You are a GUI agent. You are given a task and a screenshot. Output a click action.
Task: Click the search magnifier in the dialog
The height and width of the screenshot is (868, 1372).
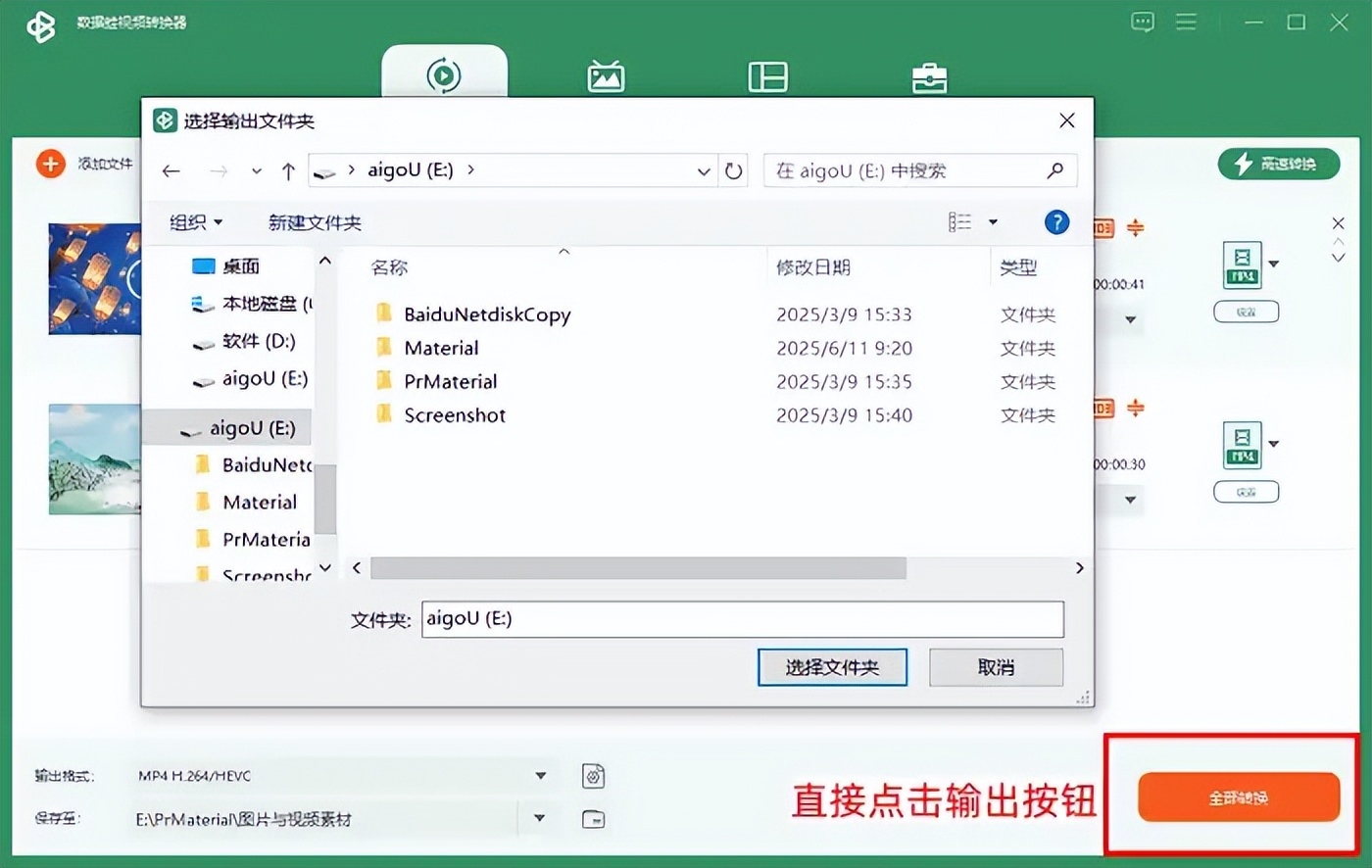tap(1054, 170)
